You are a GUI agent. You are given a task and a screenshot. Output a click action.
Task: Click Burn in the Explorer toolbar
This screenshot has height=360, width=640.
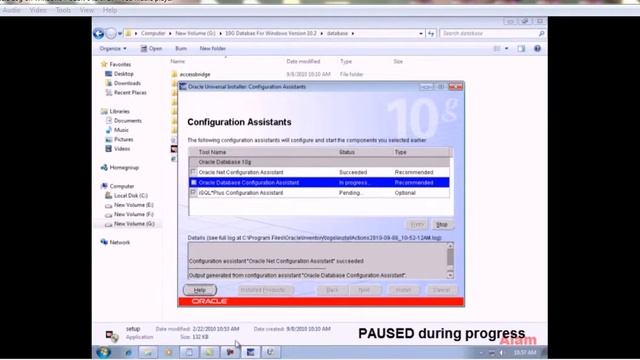[181, 49]
